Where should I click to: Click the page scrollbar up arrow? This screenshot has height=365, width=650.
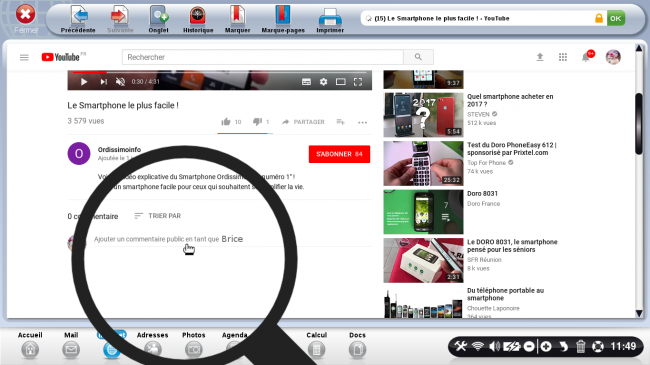coord(639,49)
